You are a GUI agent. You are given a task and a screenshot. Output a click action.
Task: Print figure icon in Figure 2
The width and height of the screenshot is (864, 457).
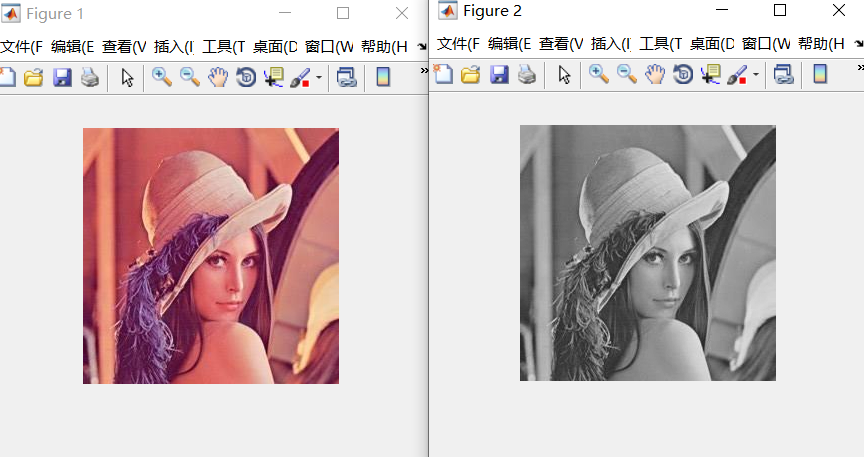(x=527, y=74)
